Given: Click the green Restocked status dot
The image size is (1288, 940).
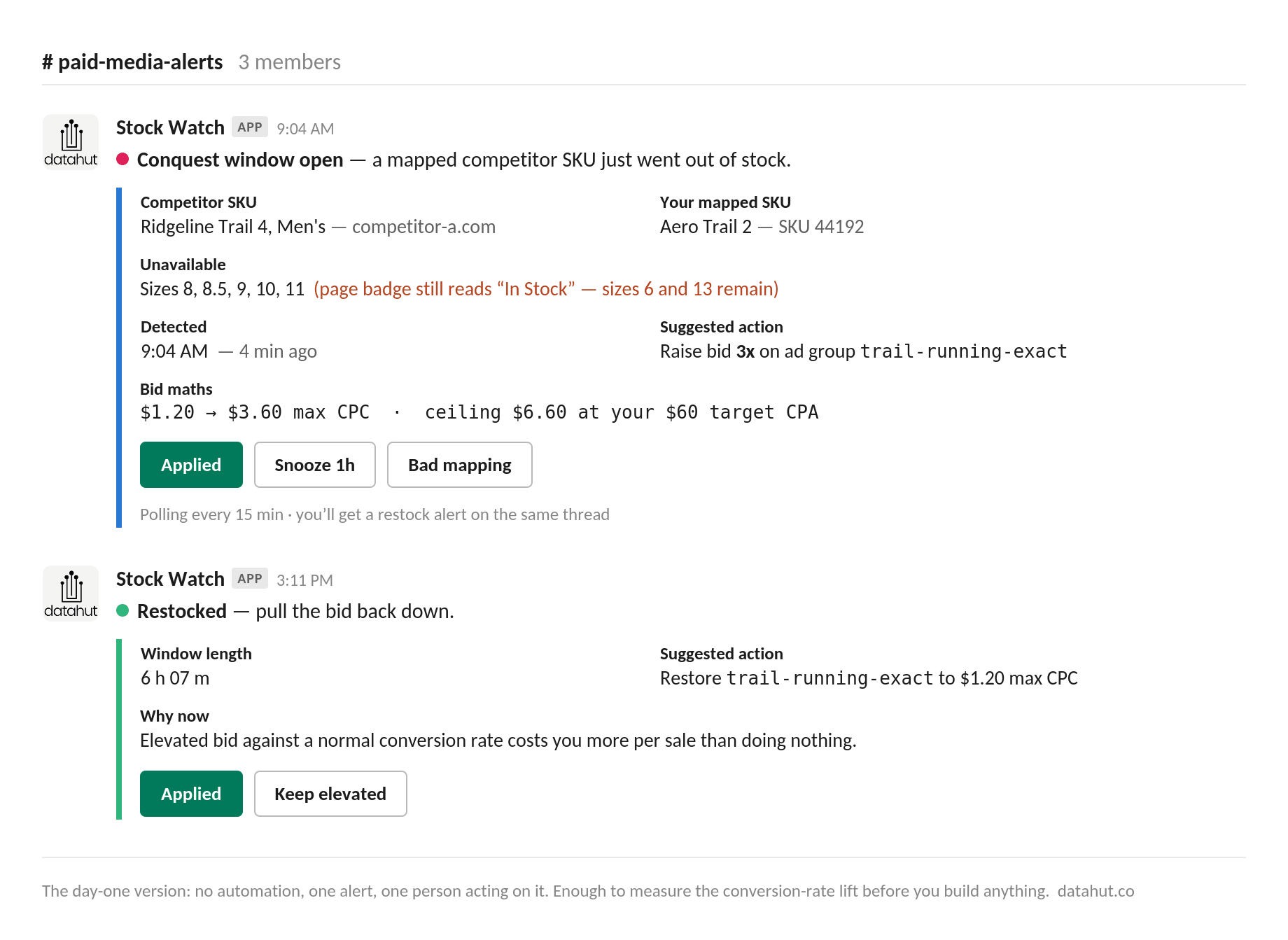Looking at the screenshot, I should pos(122,610).
